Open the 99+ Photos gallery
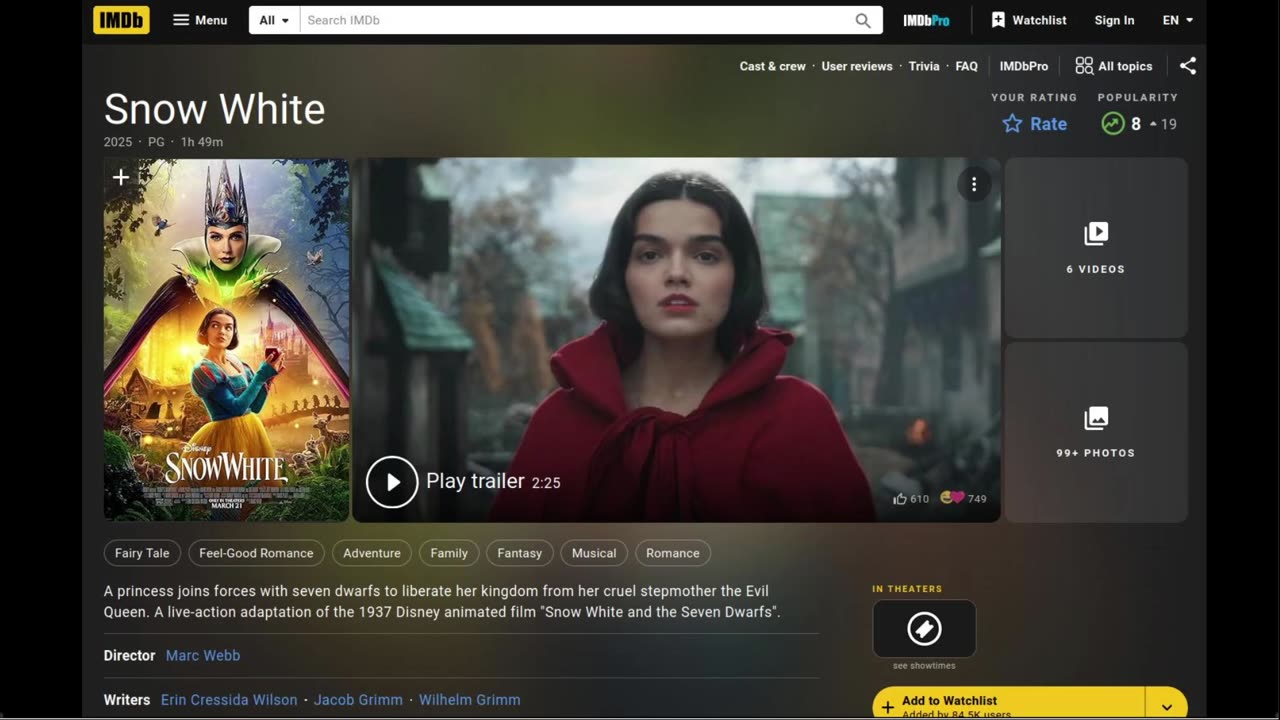 pos(1096,432)
